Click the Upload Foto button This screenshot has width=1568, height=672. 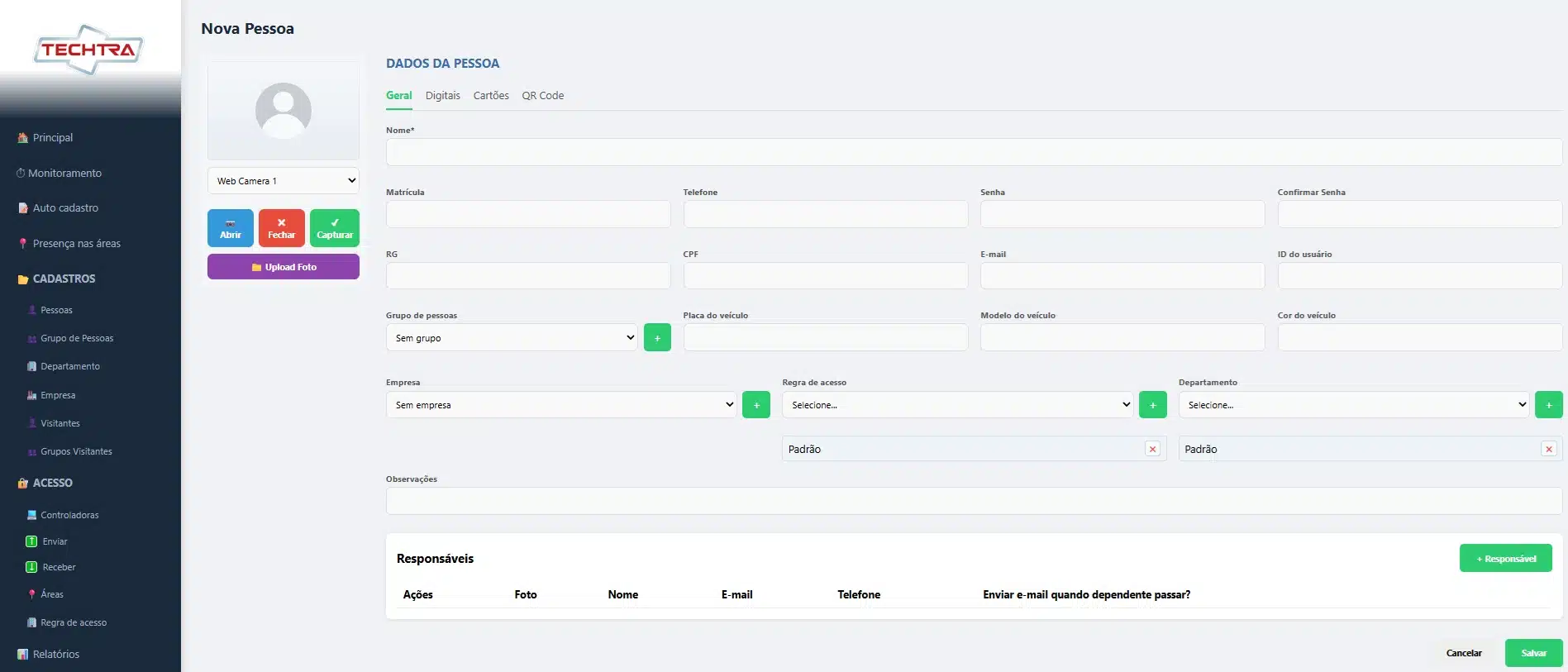point(284,267)
